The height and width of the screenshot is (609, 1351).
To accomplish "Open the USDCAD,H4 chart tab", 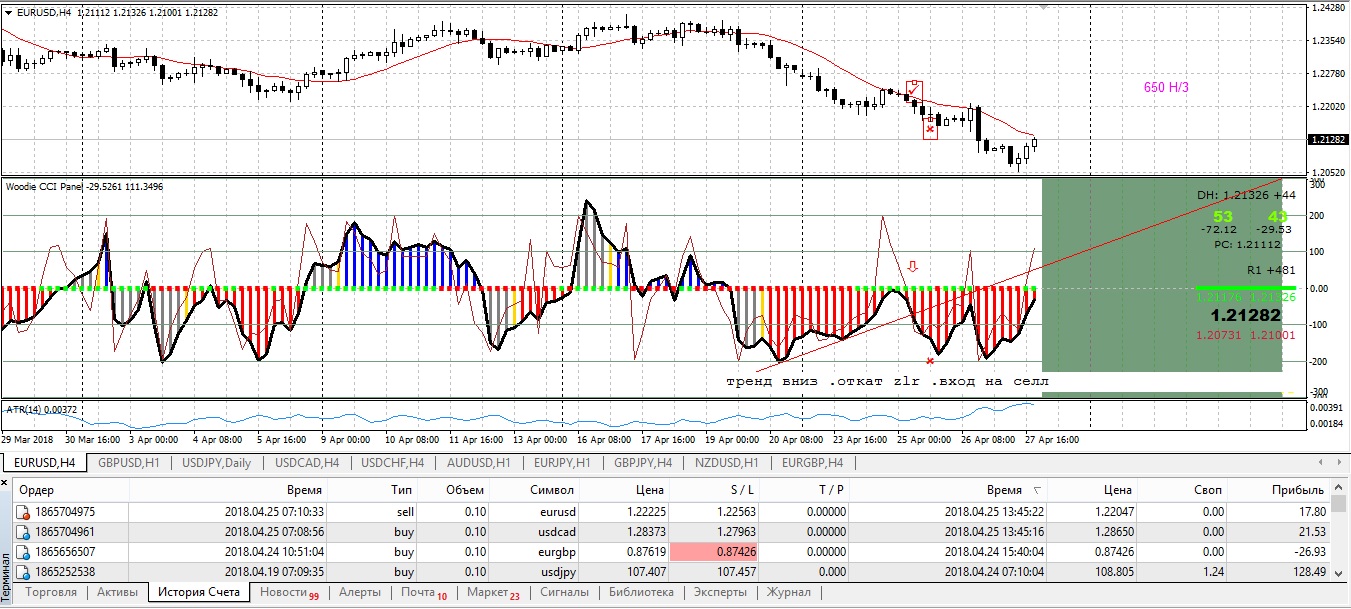I will (x=306, y=462).
